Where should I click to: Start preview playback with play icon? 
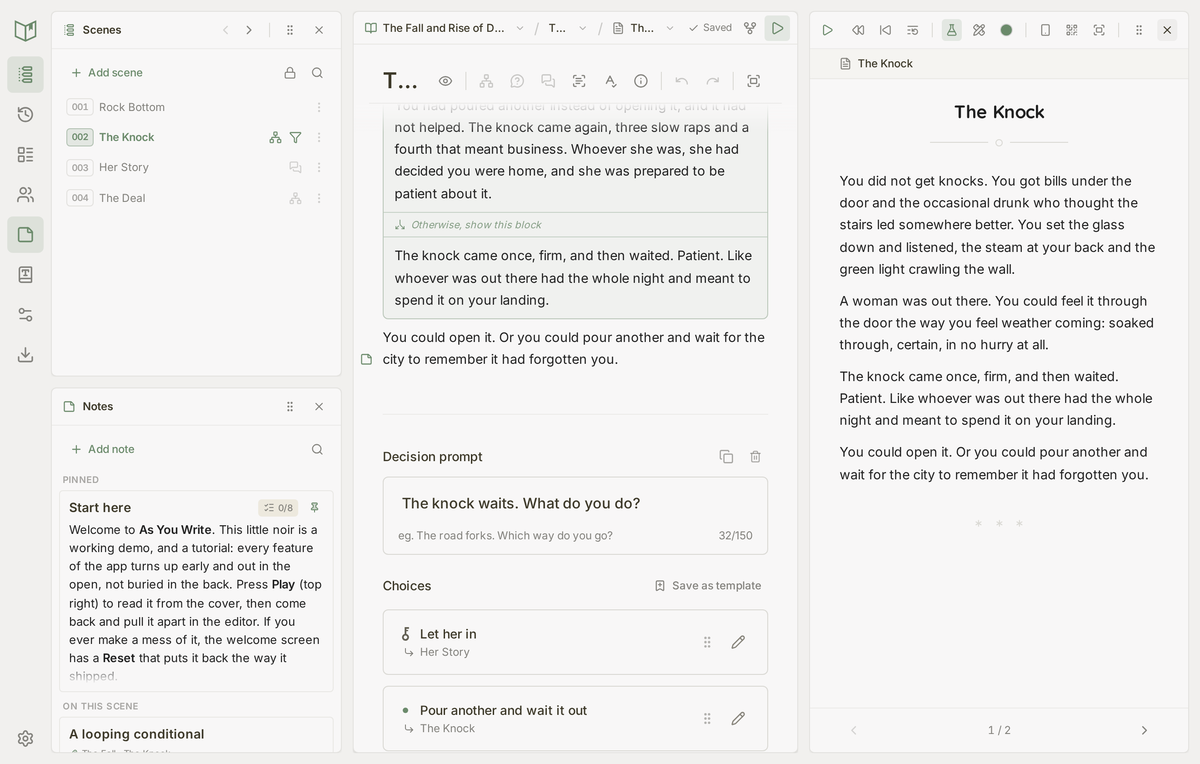tap(827, 30)
